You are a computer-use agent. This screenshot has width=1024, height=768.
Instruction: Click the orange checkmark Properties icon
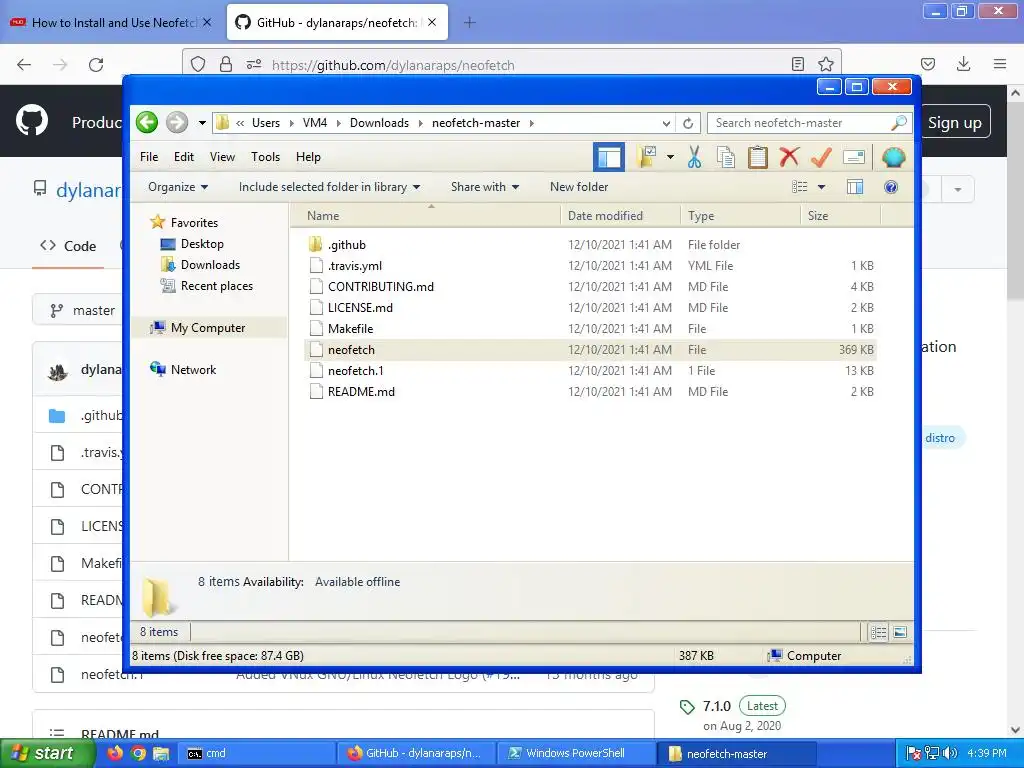821,157
